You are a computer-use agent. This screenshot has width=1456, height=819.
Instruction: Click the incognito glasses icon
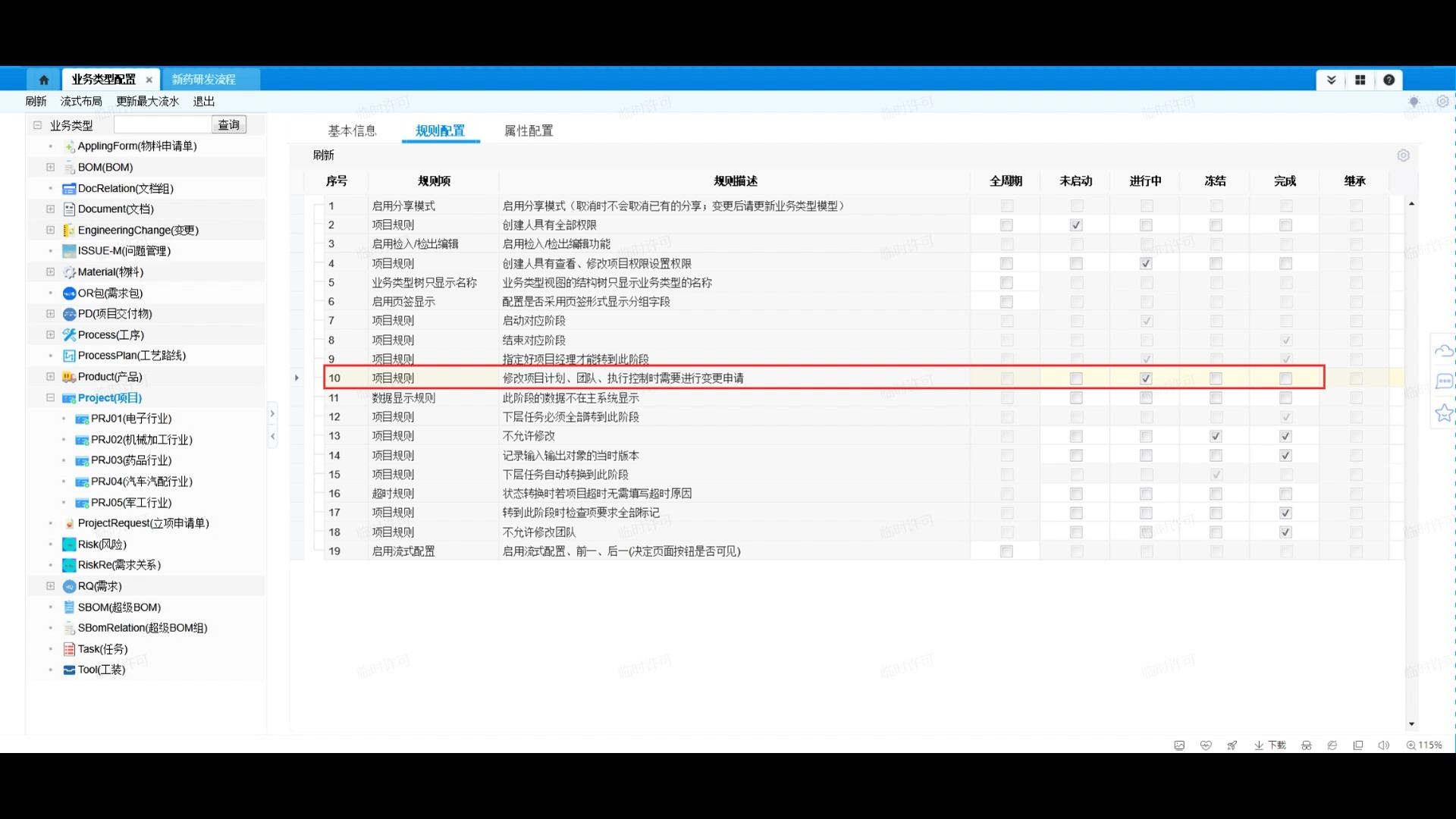[x=1307, y=745]
